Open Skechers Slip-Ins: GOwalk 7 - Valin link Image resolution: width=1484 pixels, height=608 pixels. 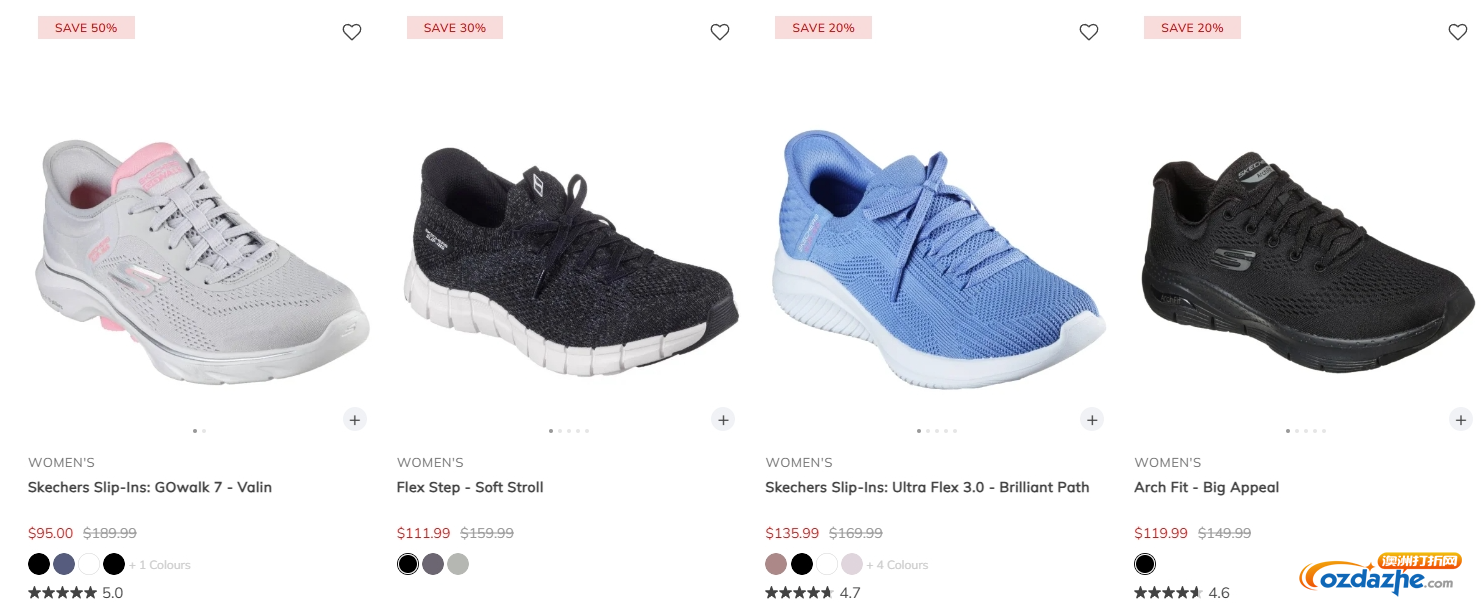tap(150, 487)
